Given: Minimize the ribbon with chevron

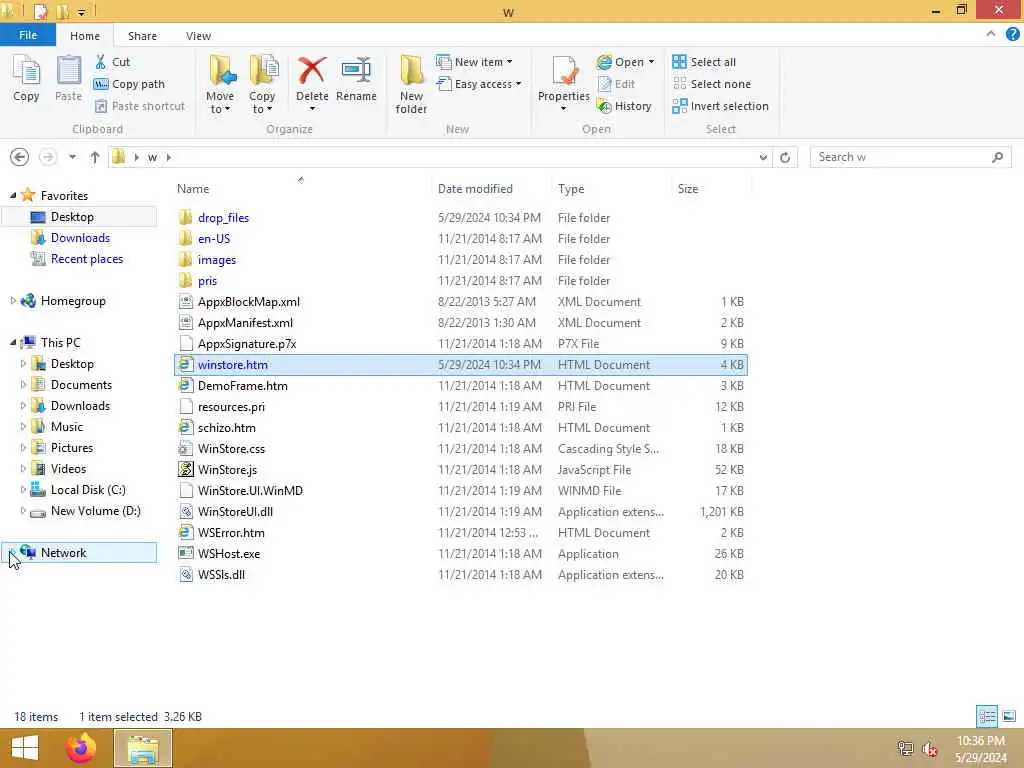Looking at the screenshot, I should (x=991, y=34).
